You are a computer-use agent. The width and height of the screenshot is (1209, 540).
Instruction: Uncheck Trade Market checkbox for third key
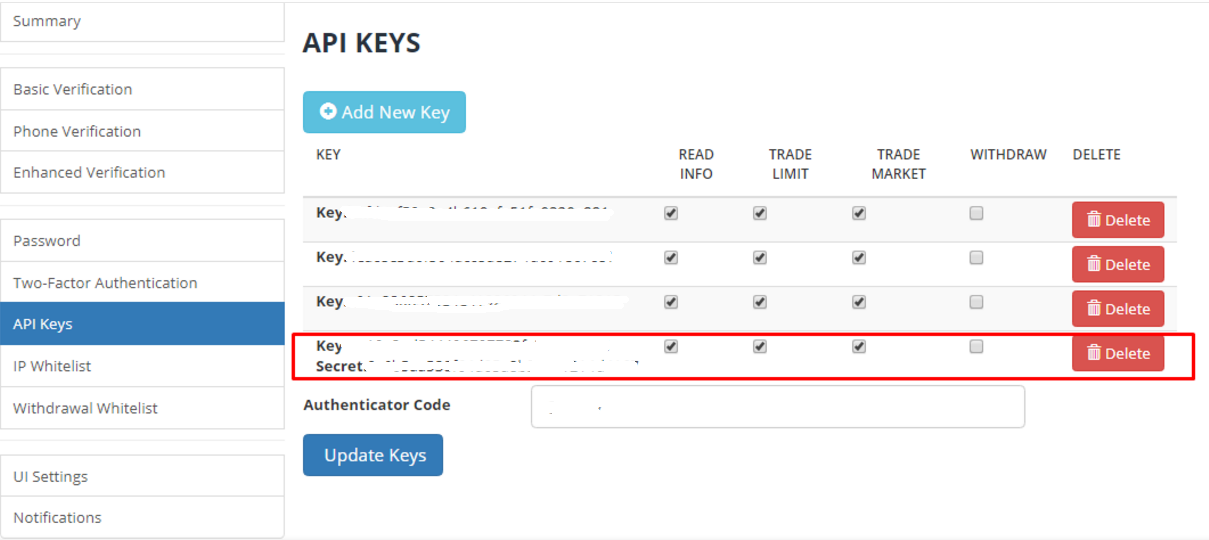859,302
